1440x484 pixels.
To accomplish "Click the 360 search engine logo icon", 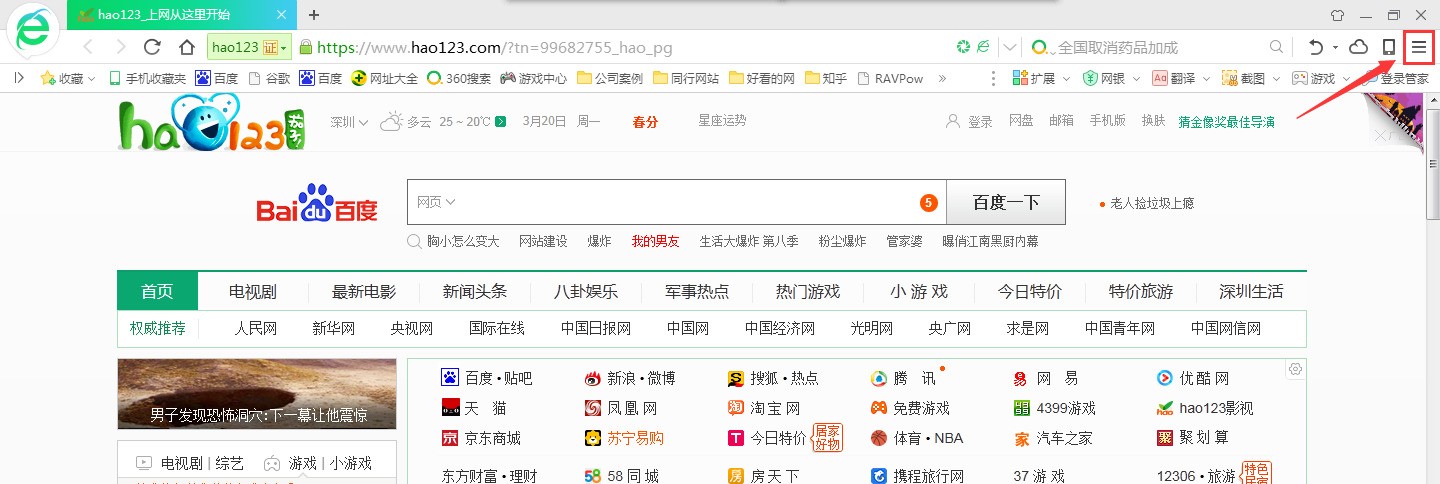I will (x=1040, y=47).
